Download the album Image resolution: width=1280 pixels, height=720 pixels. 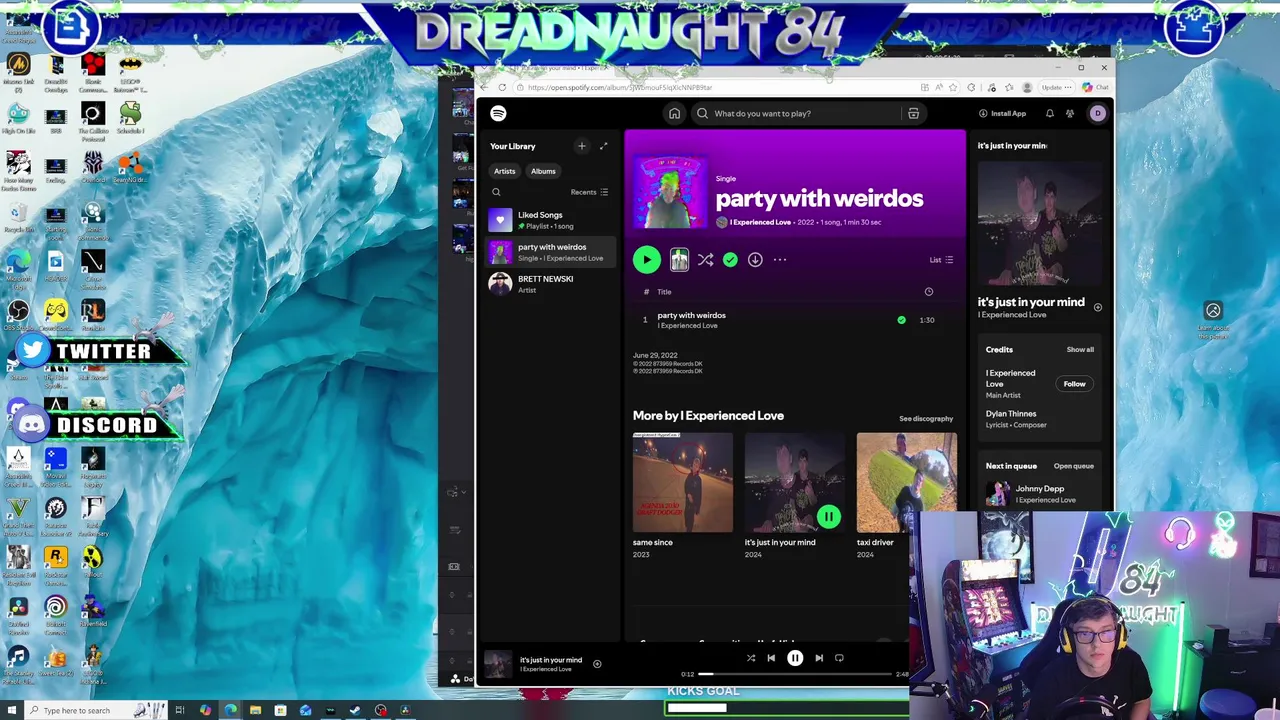coord(755,260)
